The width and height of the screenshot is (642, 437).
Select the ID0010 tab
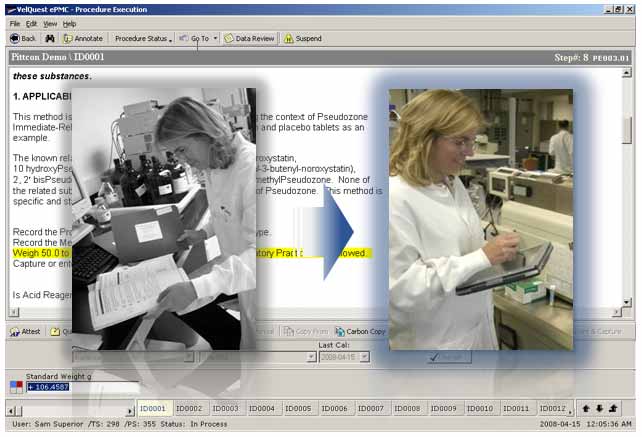[x=480, y=408]
